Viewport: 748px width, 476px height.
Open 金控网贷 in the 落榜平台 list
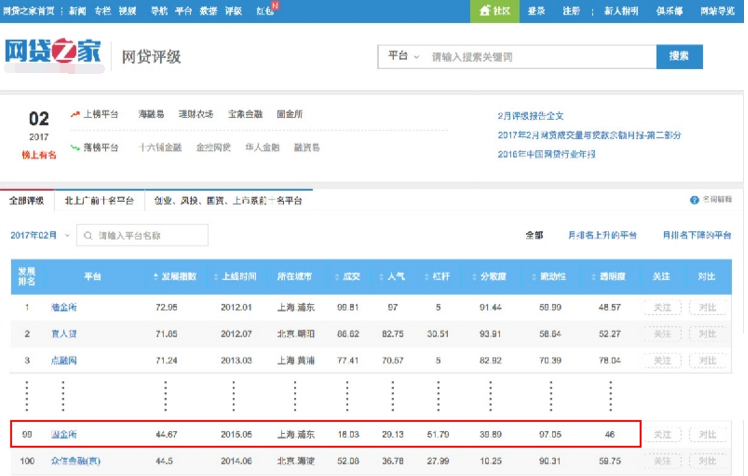pyautogui.click(x=213, y=148)
